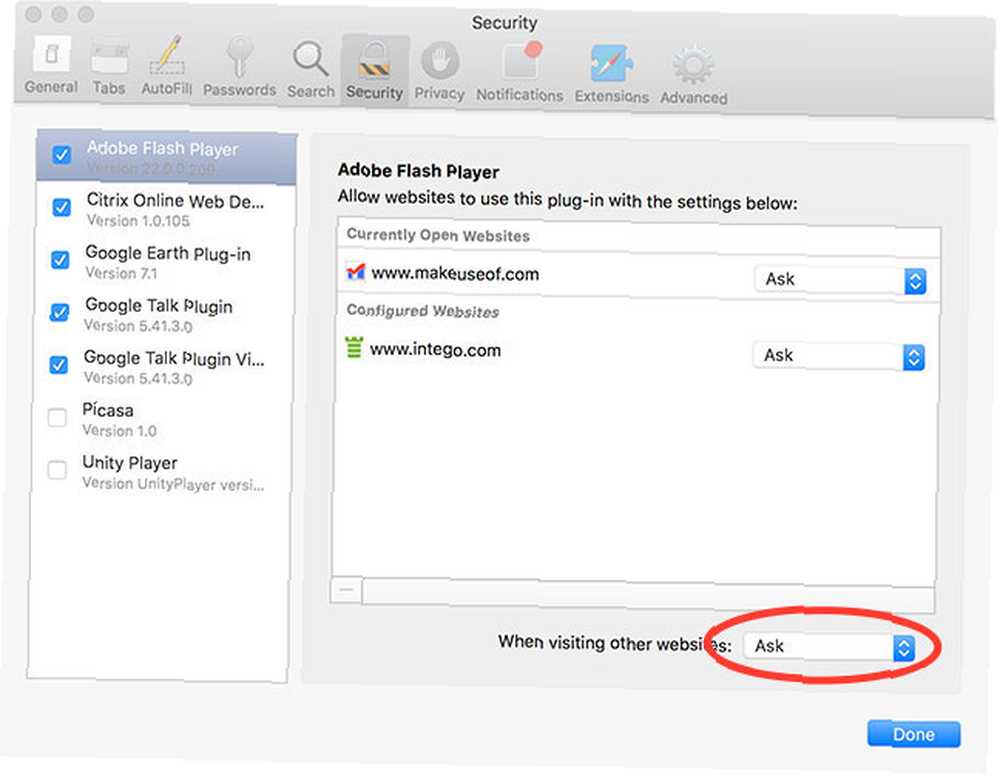Open Ask dropdown for www.intego.com
This screenshot has width=1000, height=776.
point(839,356)
